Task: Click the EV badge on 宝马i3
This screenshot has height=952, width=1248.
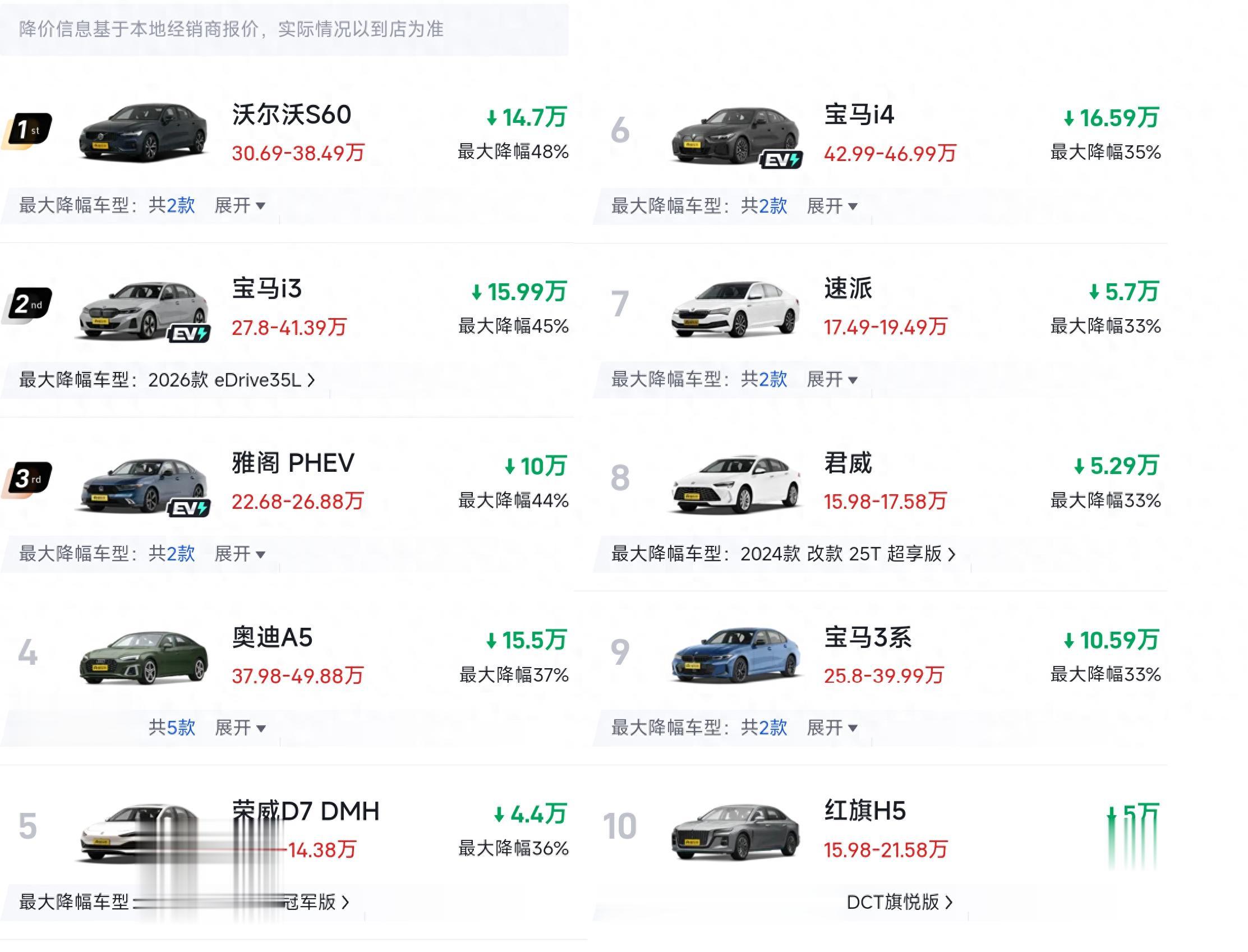Action: [x=189, y=334]
